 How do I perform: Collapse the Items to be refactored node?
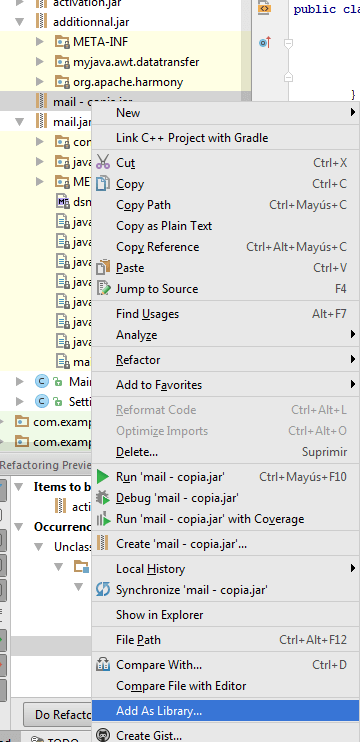click(19, 486)
